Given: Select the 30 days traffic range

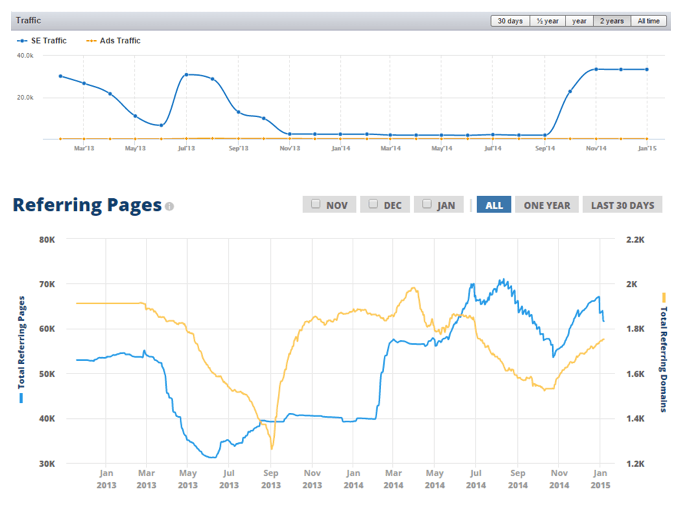Looking at the screenshot, I should coord(510,21).
